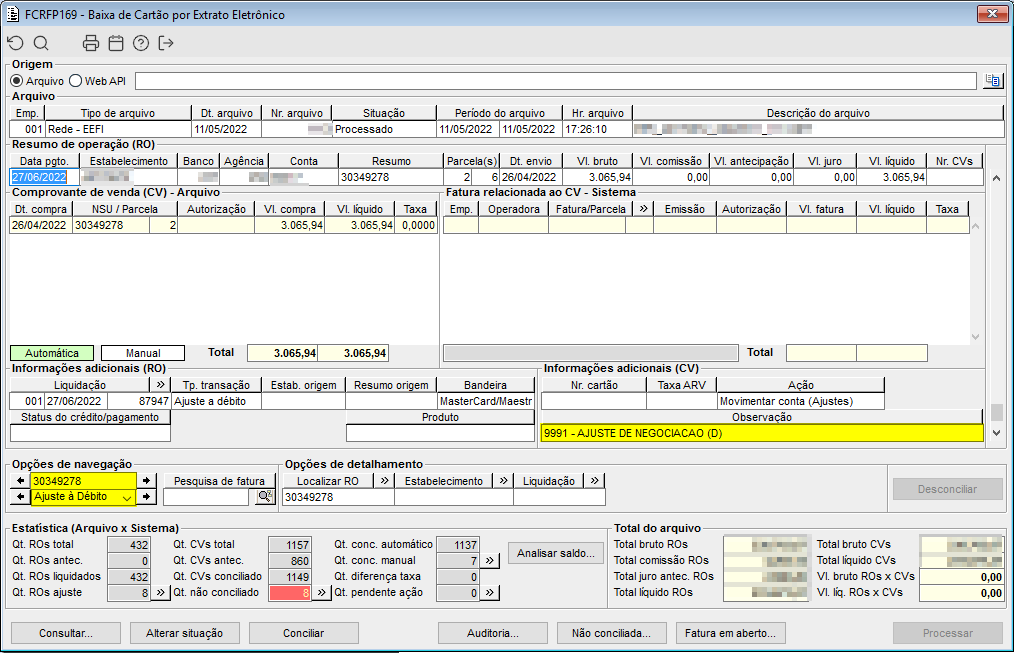The height and width of the screenshot is (653, 1014).
Task: Go to previous Ajuste à Débito record
Action: [21, 497]
